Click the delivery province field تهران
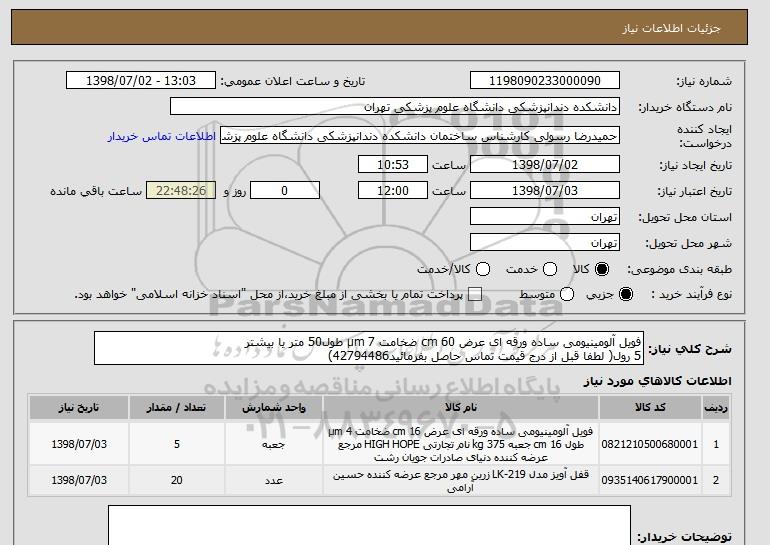770x545 pixels. coord(545,217)
